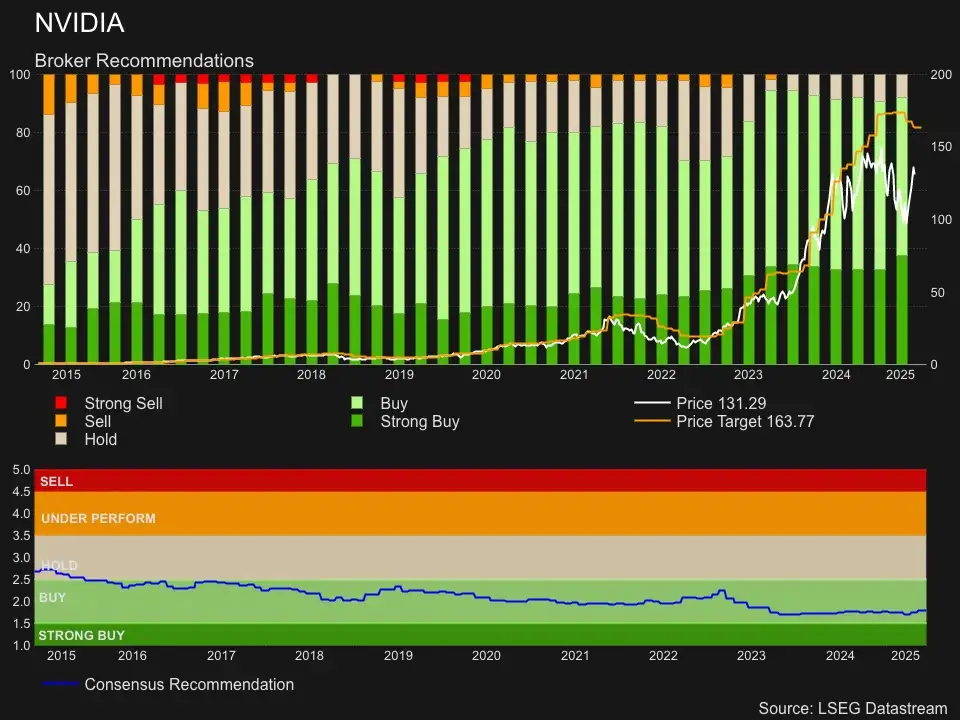This screenshot has height=720, width=960.
Task: Click the Sell legend label
Action: [x=97, y=421]
